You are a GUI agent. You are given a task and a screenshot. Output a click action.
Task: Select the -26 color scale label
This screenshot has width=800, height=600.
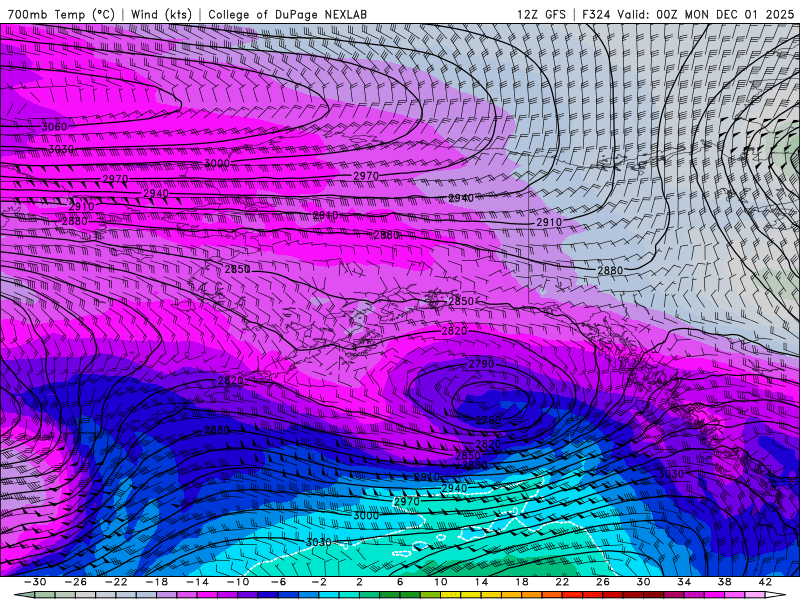point(76,582)
